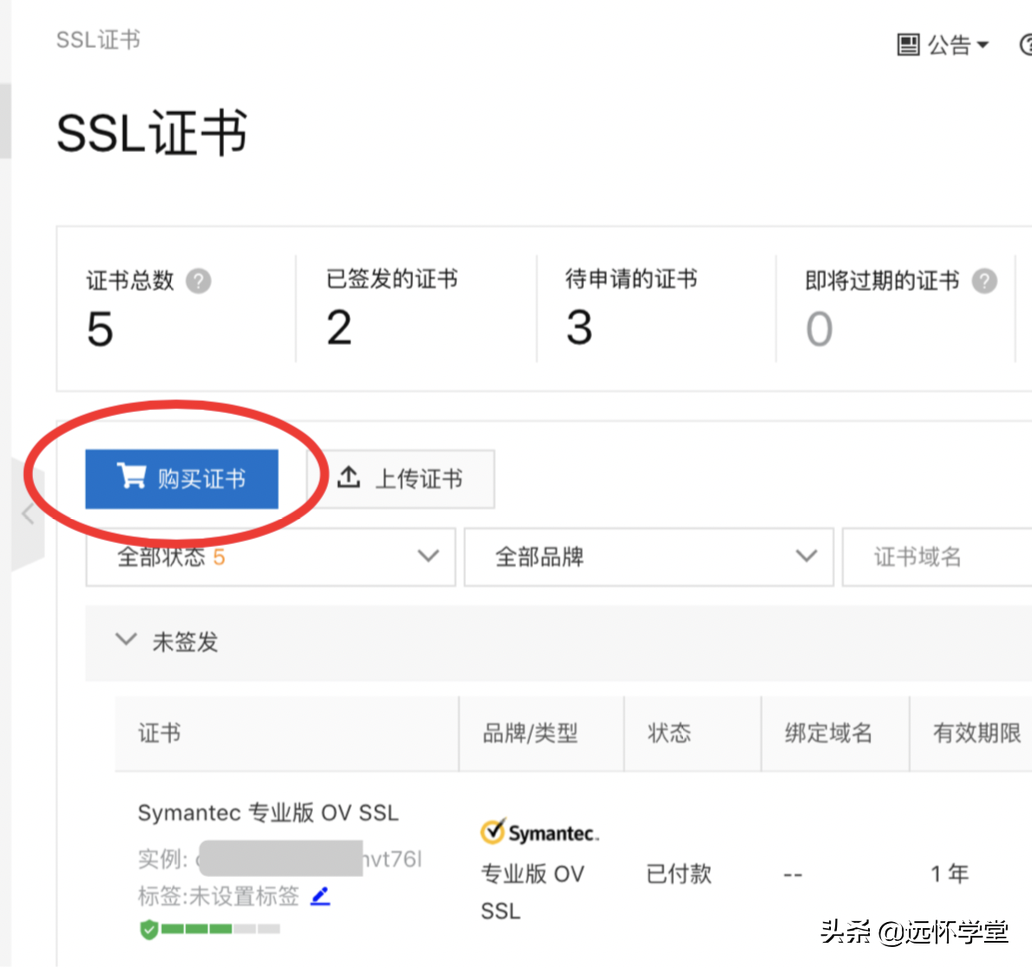
Task: Select the 已签发的证书 count tab
Action: (x=392, y=308)
